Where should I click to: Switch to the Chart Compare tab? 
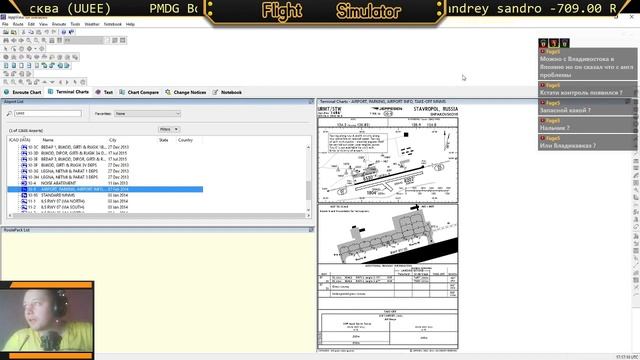pyautogui.click(x=139, y=92)
